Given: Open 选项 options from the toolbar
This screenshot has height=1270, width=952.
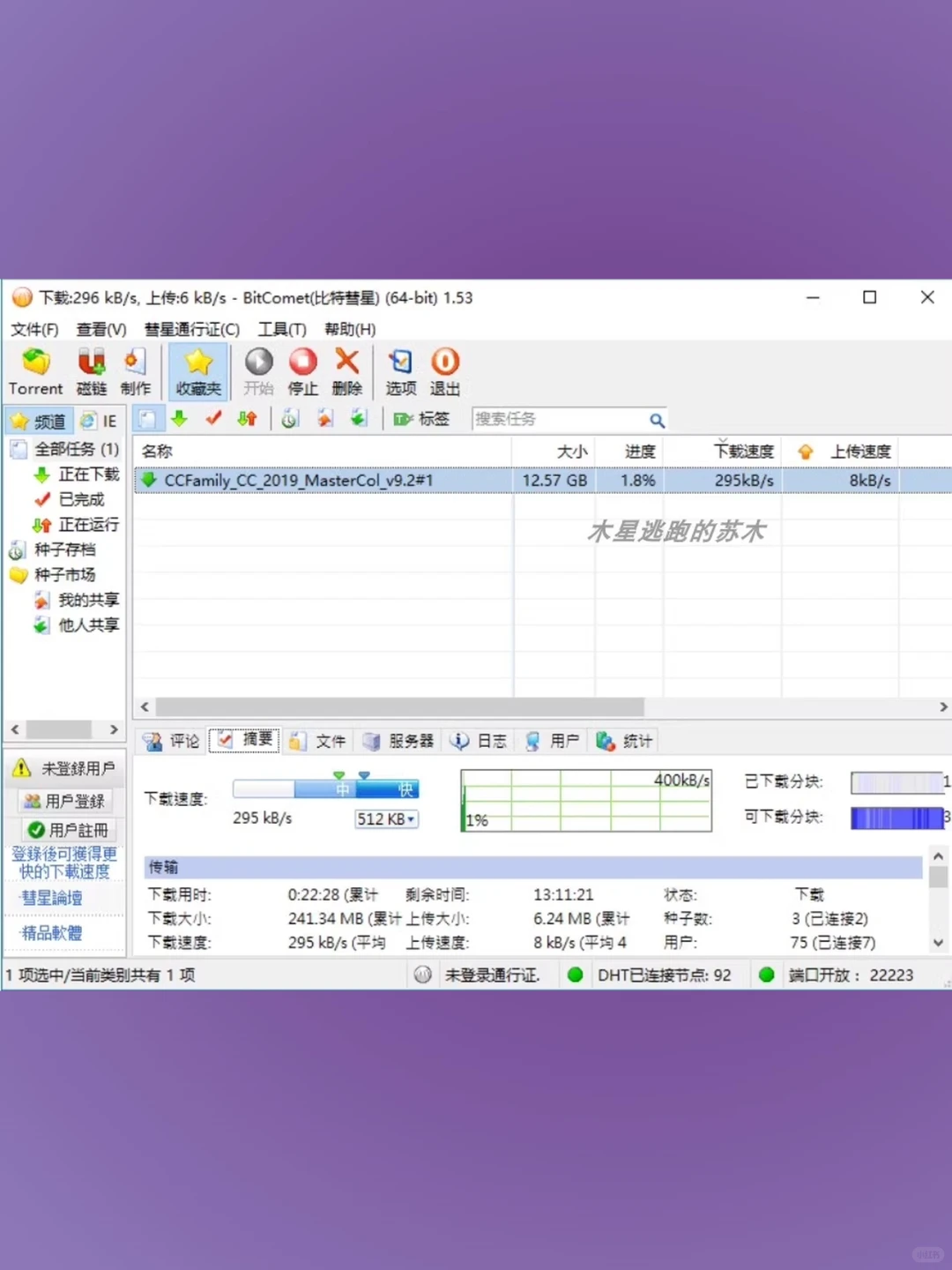Looking at the screenshot, I should pyautogui.click(x=401, y=371).
